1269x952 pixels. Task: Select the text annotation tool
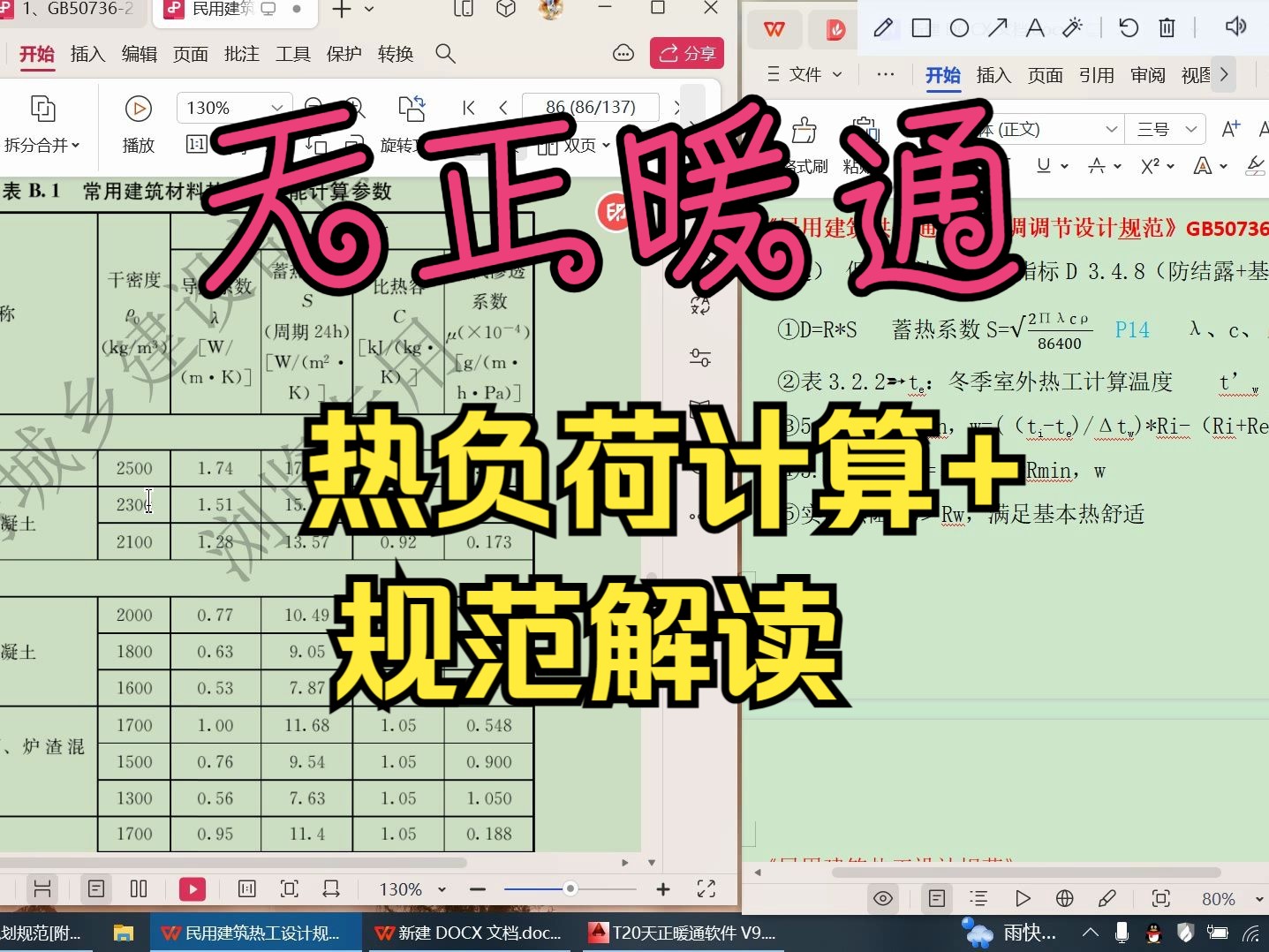point(1035,28)
